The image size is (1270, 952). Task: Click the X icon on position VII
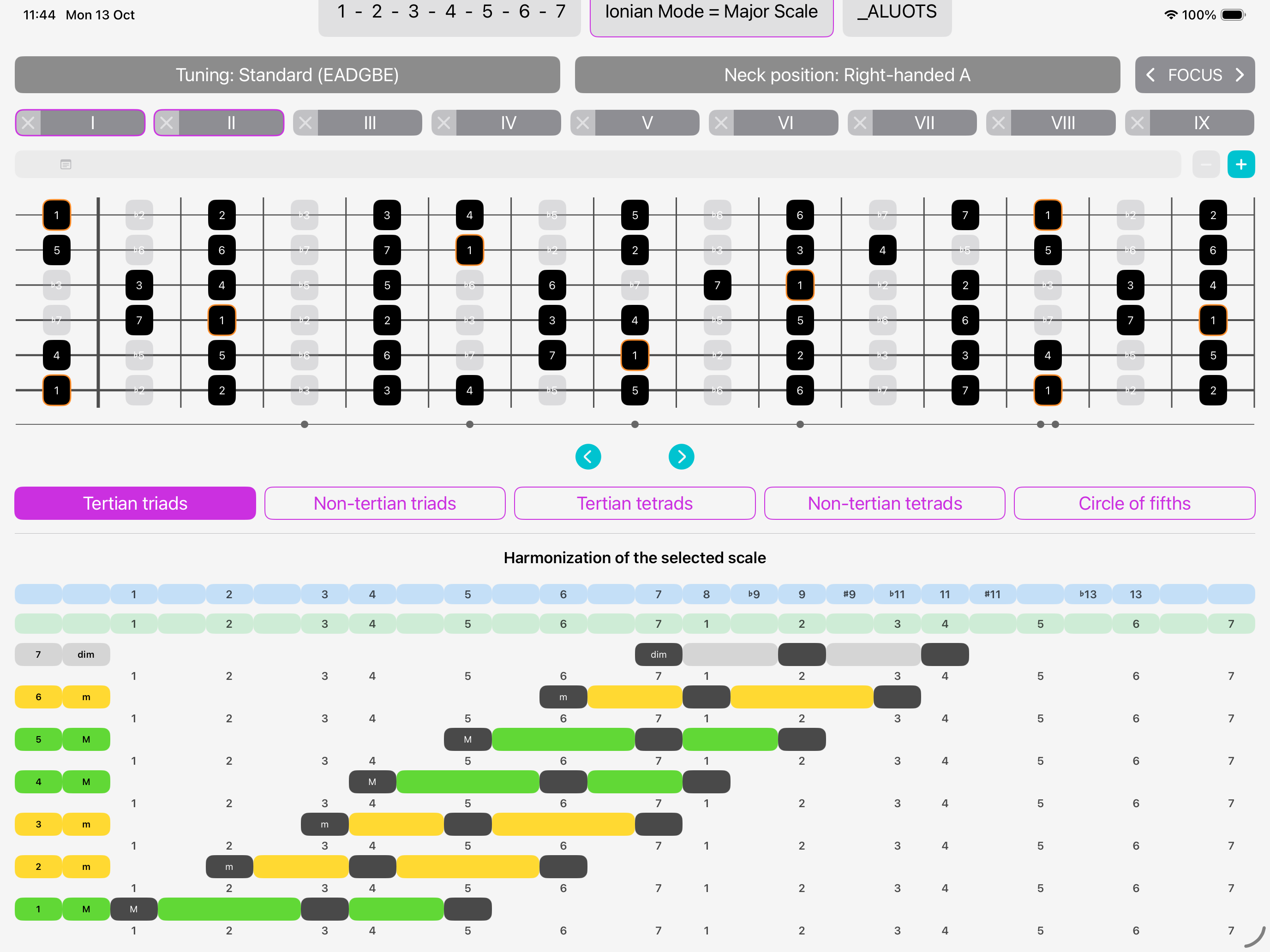[x=859, y=123]
